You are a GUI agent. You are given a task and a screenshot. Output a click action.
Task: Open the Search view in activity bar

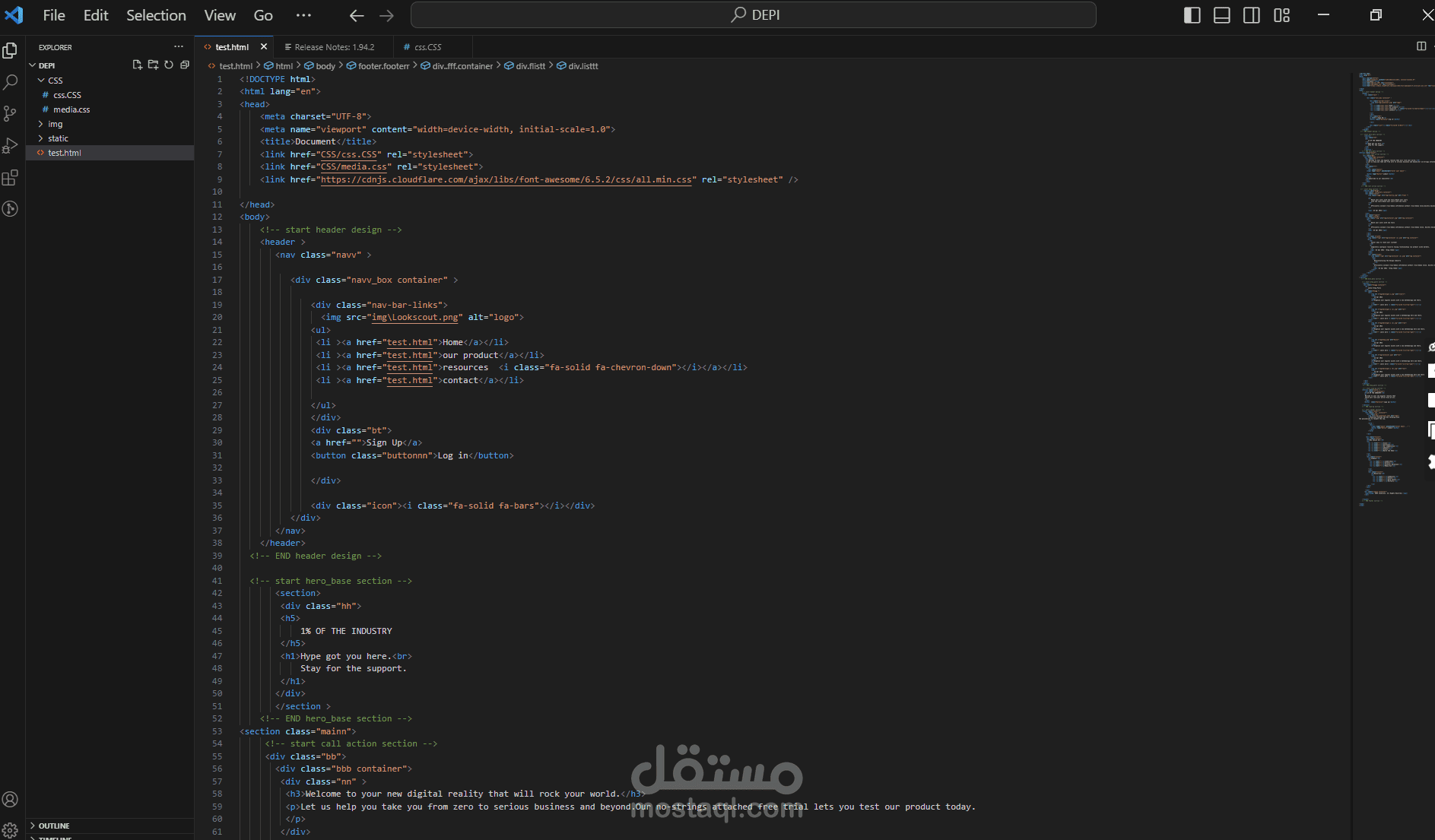[11, 82]
